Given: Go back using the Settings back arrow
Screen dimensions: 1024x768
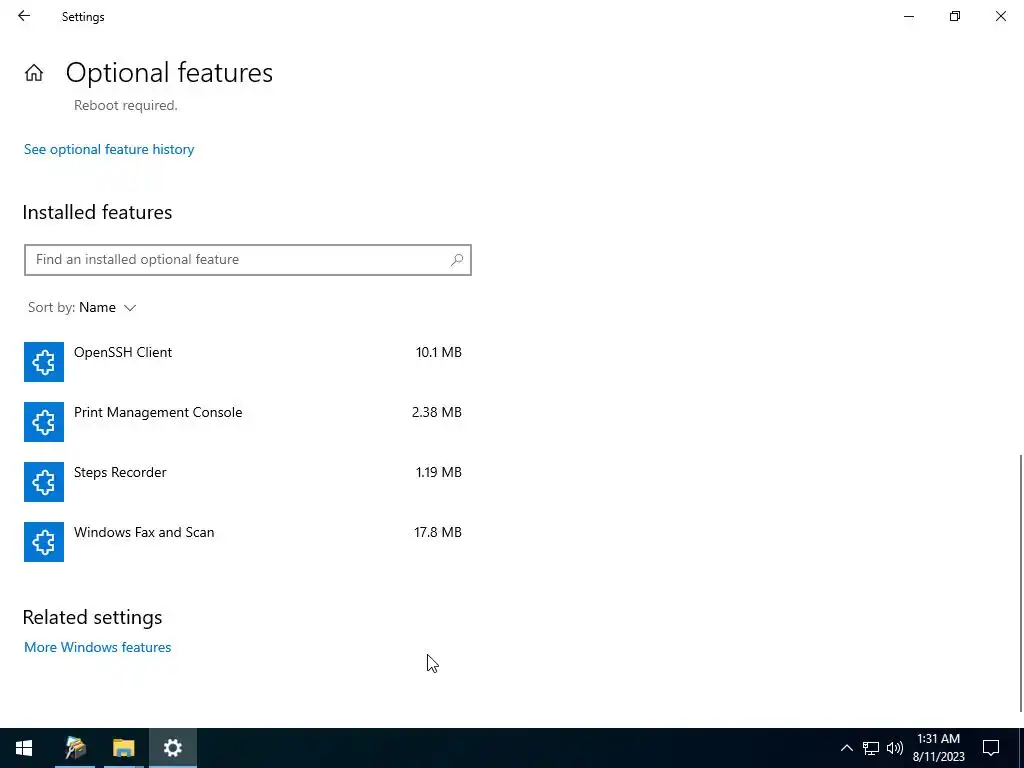Looking at the screenshot, I should (24, 16).
